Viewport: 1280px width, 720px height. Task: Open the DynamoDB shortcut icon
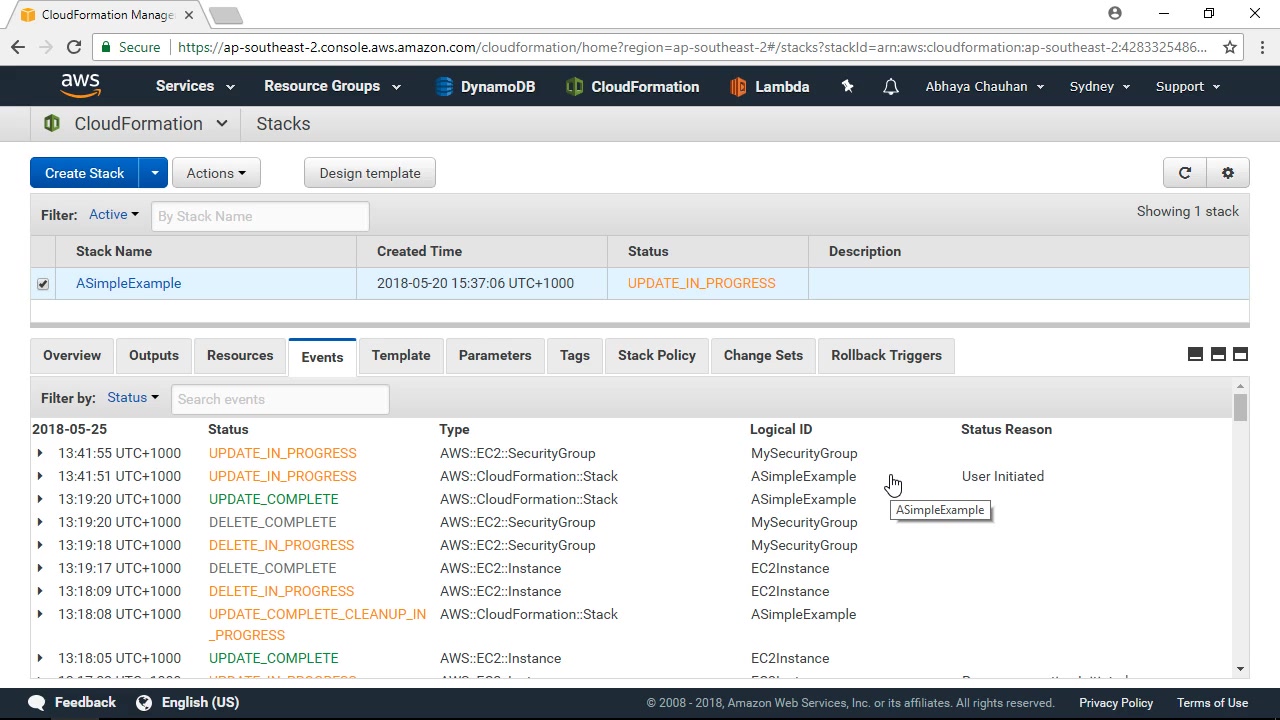click(x=445, y=87)
